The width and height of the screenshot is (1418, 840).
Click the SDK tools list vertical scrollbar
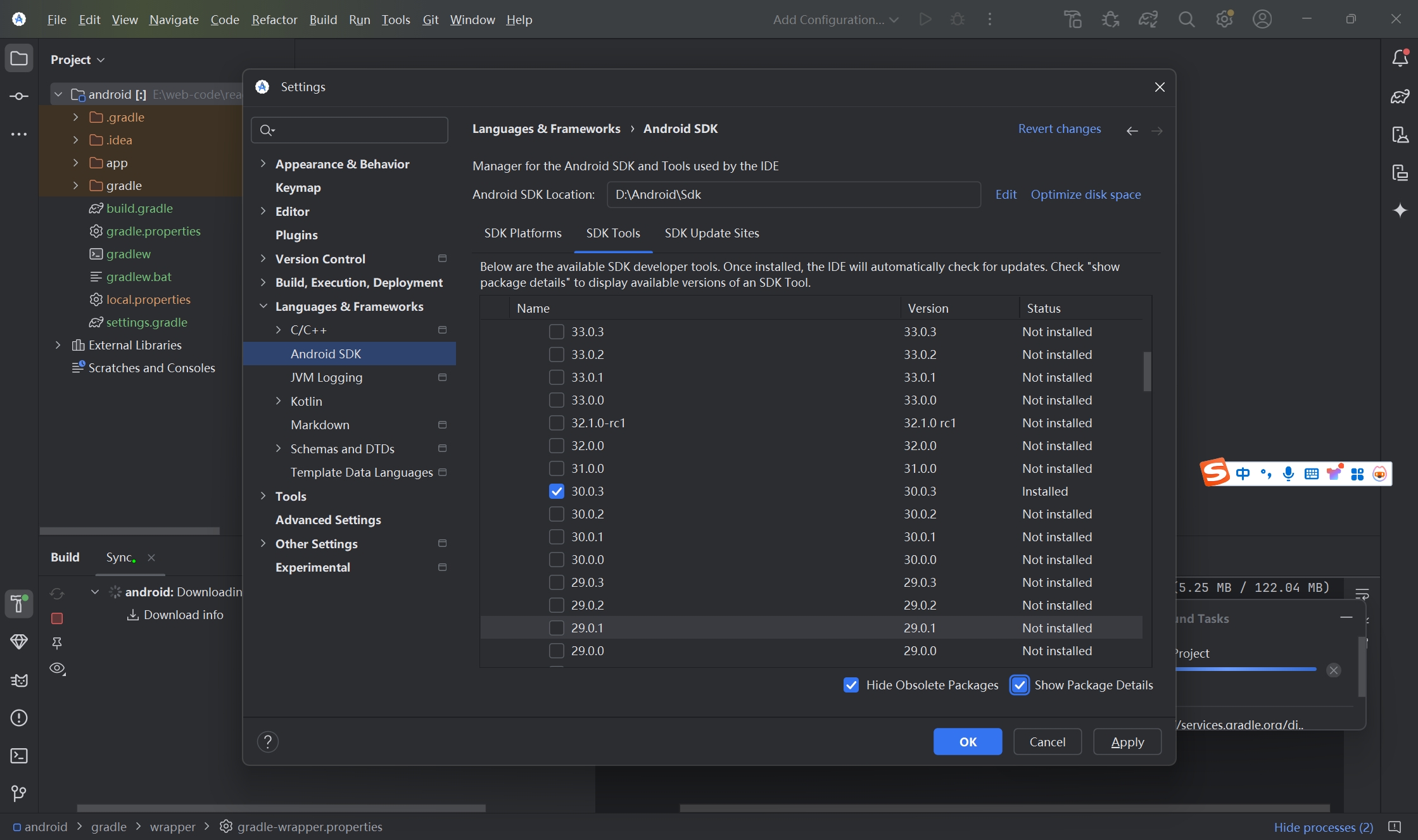click(x=1147, y=372)
